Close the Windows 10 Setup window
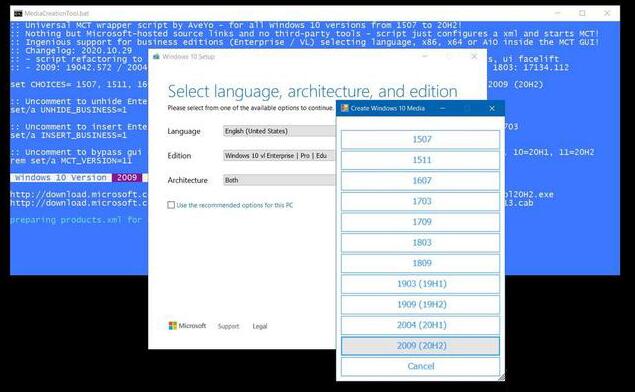Image resolution: width=635 pixels, height=392 pixels. (x=474, y=57)
